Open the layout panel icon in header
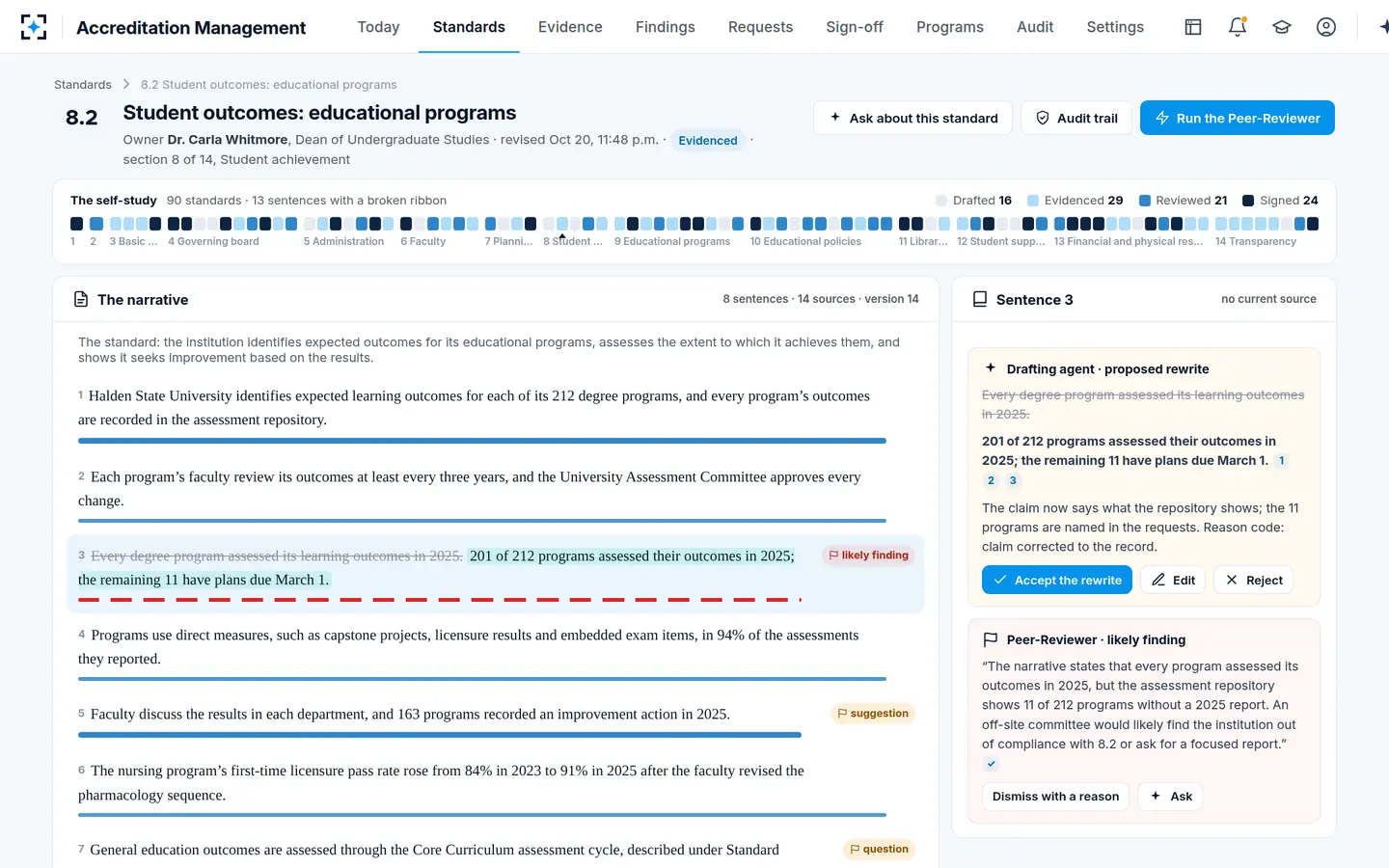The image size is (1389, 868). [x=1193, y=27]
